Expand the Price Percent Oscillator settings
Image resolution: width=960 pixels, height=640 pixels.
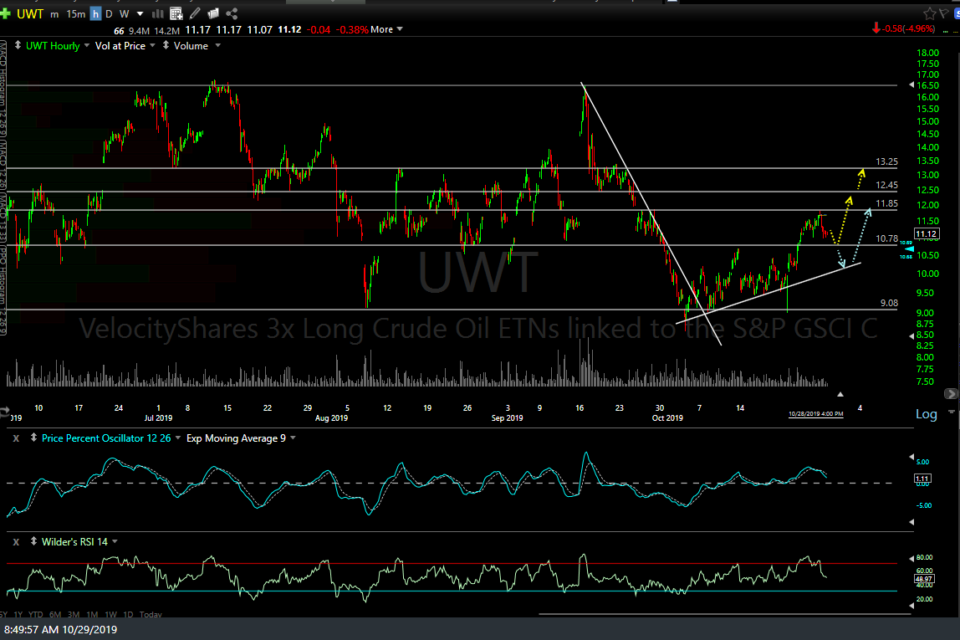point(178,438)
